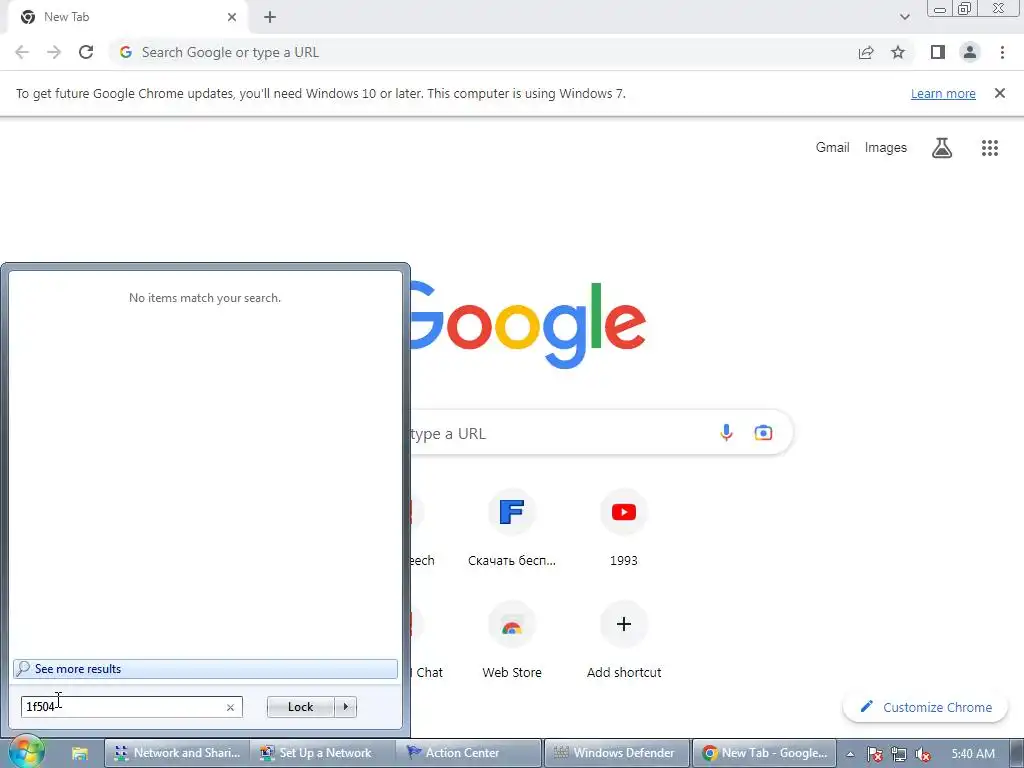Open Chrome's three-dot menu

point(1002,52)
